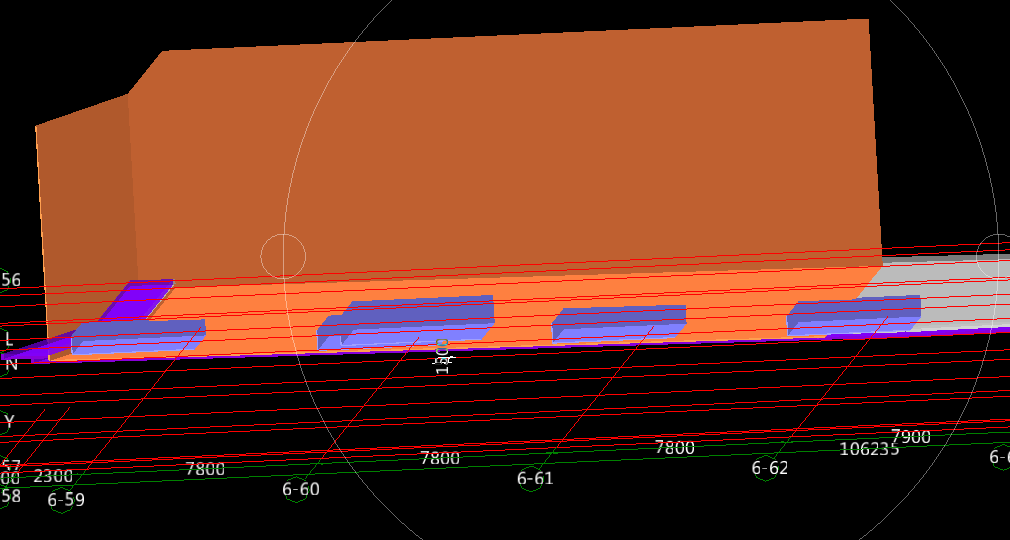Select grid bubble label 6-60
1010x540 pixels.
coord(301,489)
